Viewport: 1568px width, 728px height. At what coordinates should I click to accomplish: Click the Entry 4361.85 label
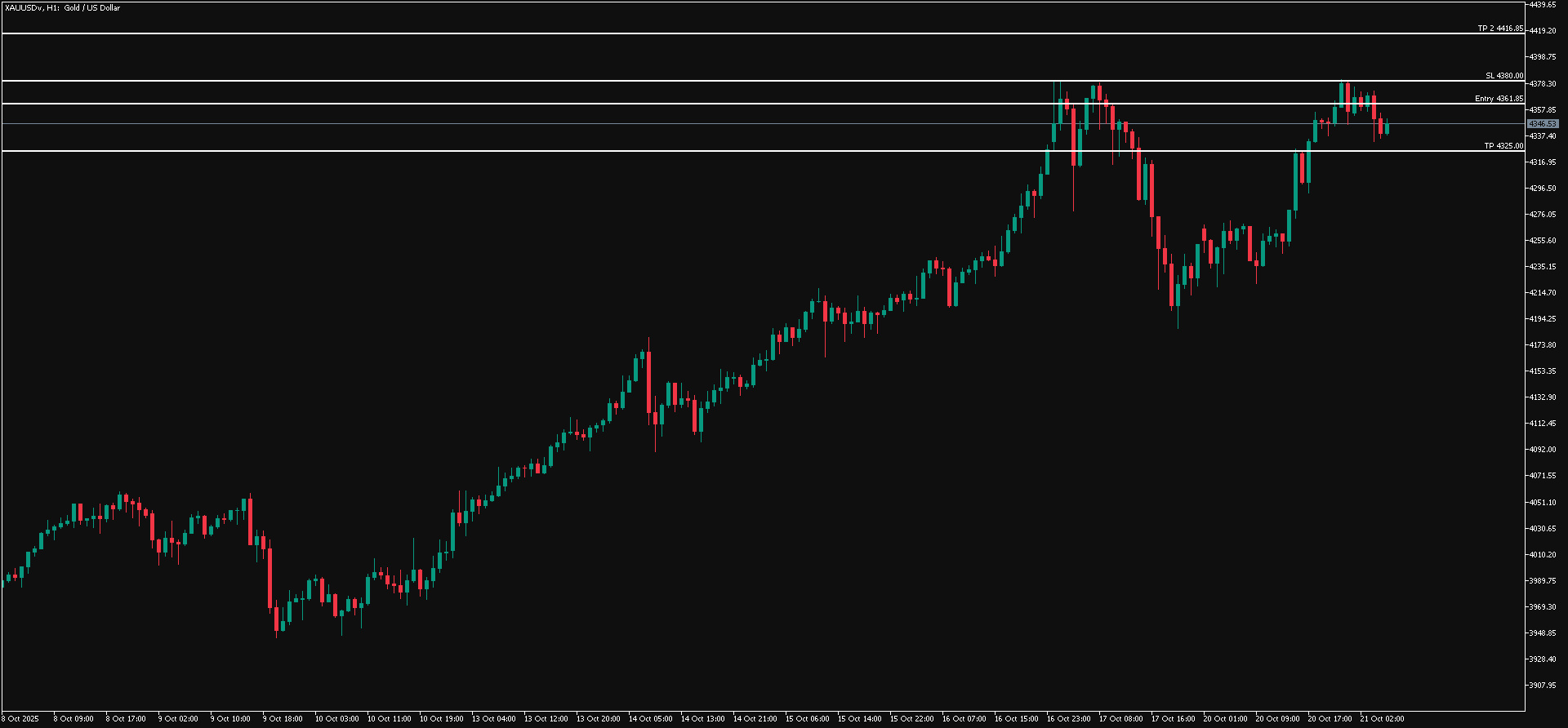[1498, 99]
